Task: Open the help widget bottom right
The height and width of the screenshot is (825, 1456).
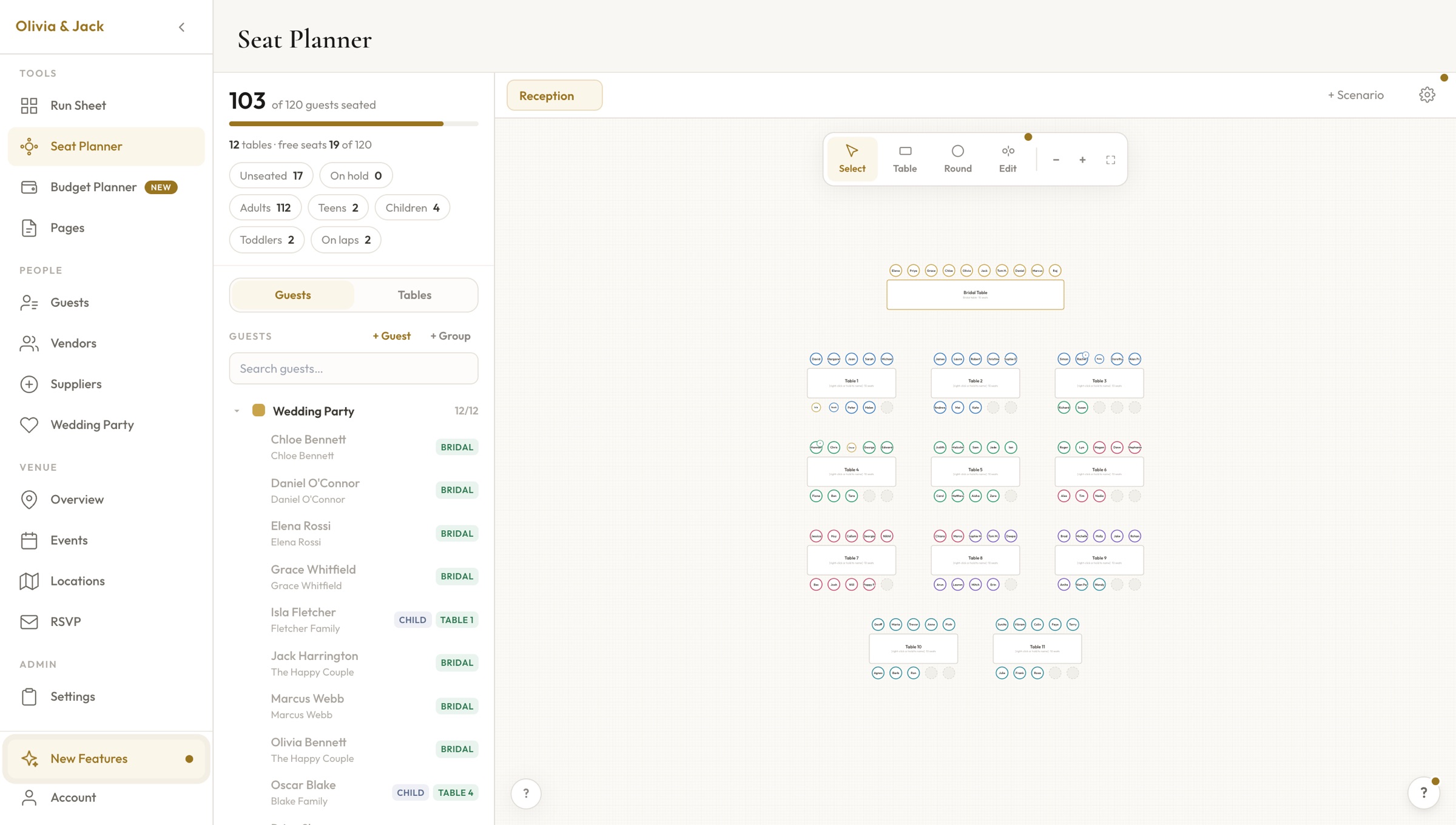Action: 1423,792
